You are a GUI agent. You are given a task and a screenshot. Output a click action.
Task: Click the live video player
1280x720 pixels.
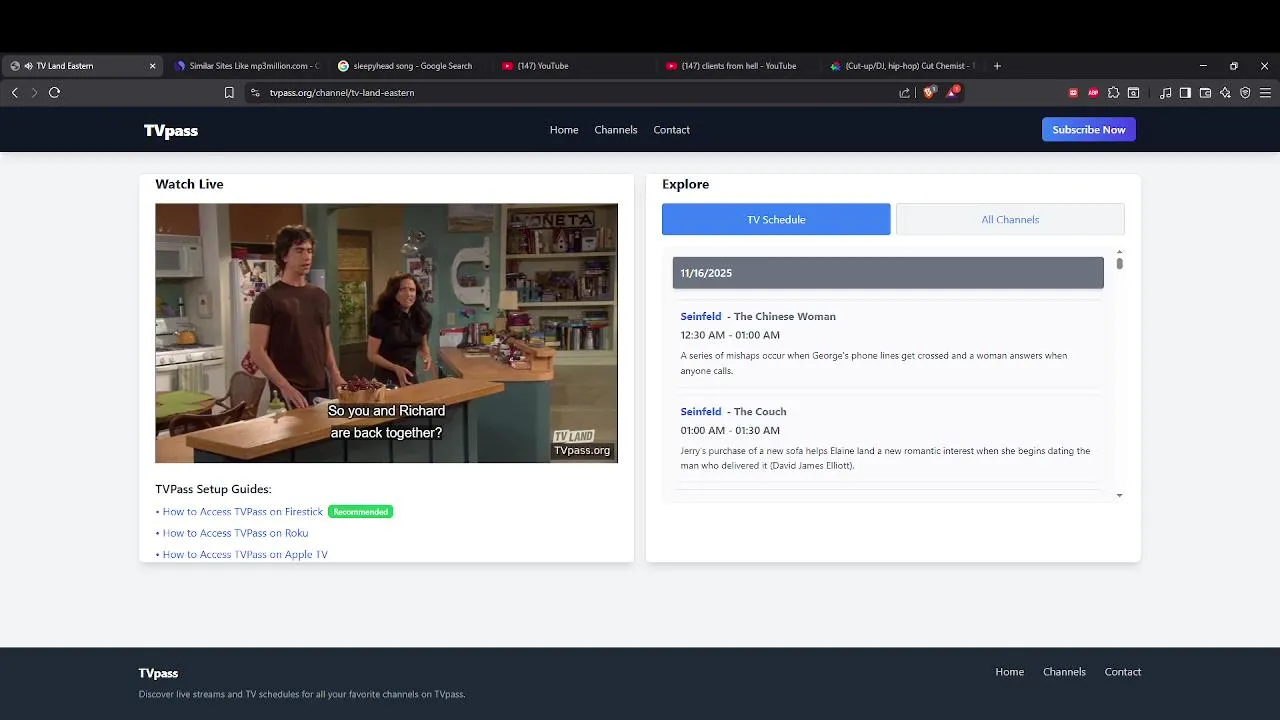(386, 333)
